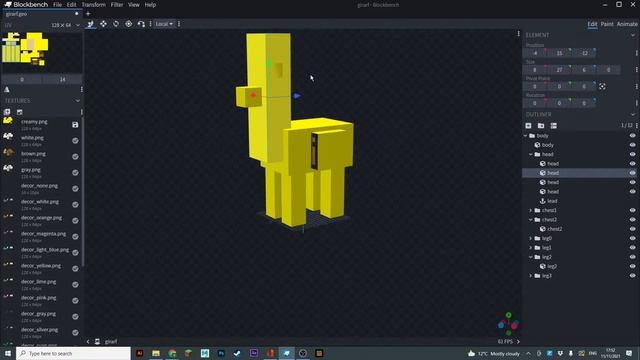Click the Import Texture icon
Viewport: 640px width, 360px height.
7,112
